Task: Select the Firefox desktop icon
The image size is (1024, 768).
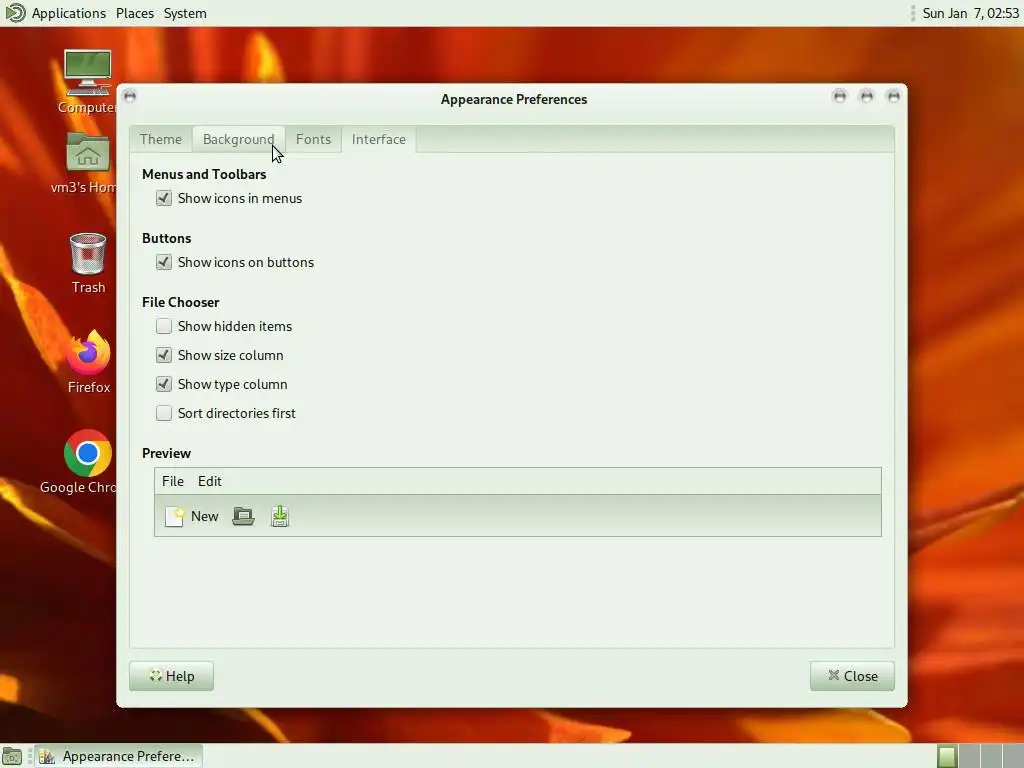Action: pos(88,361)
